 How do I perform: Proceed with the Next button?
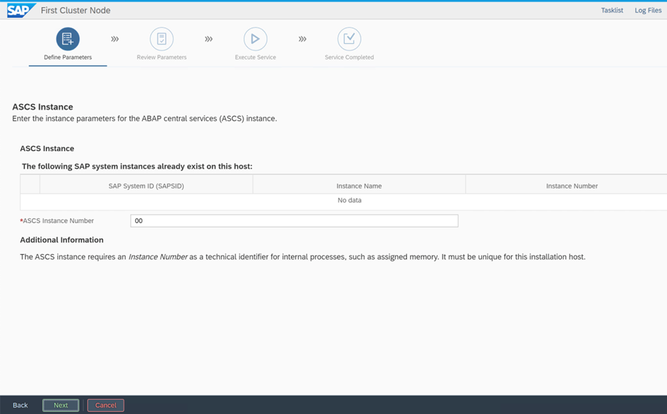coord(61,405)
